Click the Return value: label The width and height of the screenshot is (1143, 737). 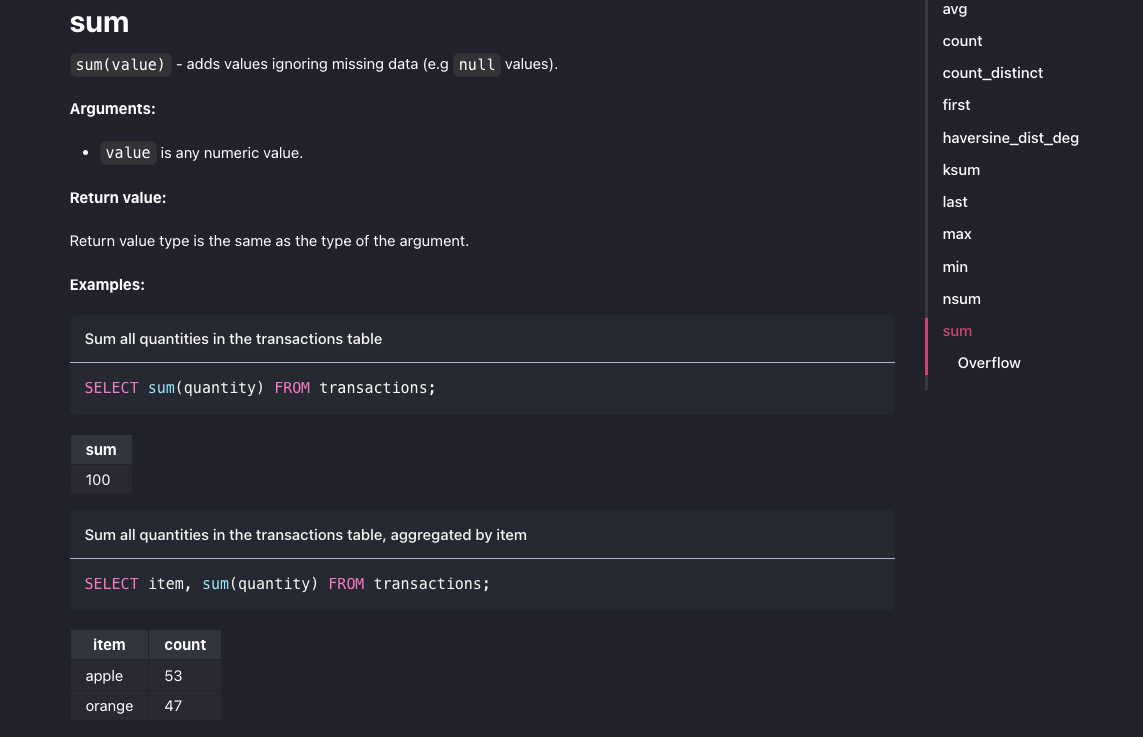(118, 198)
